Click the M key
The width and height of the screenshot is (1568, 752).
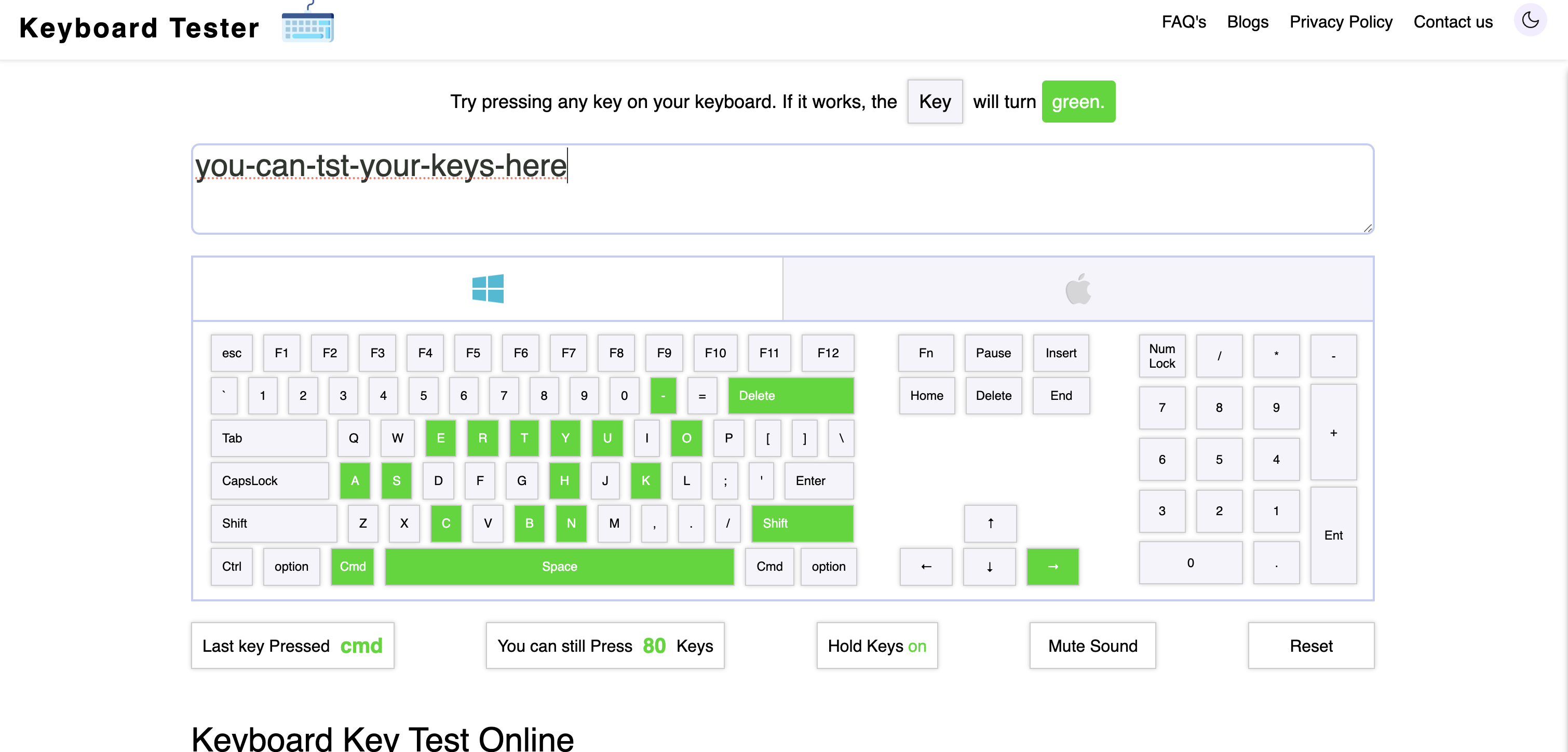(x=614, y=523)
